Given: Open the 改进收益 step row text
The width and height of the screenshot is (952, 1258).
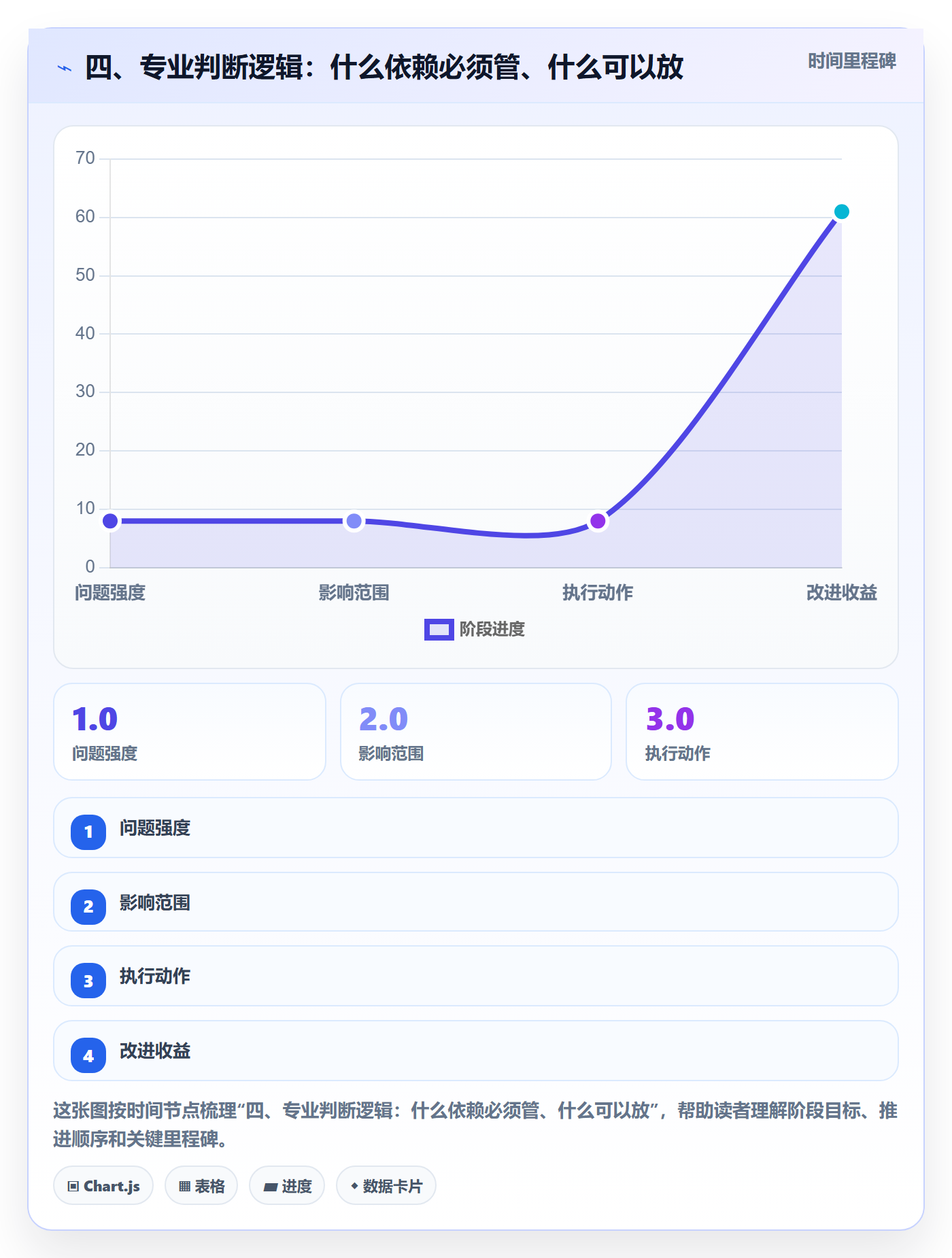Looking at the screenshot, I should point(155,1051).
